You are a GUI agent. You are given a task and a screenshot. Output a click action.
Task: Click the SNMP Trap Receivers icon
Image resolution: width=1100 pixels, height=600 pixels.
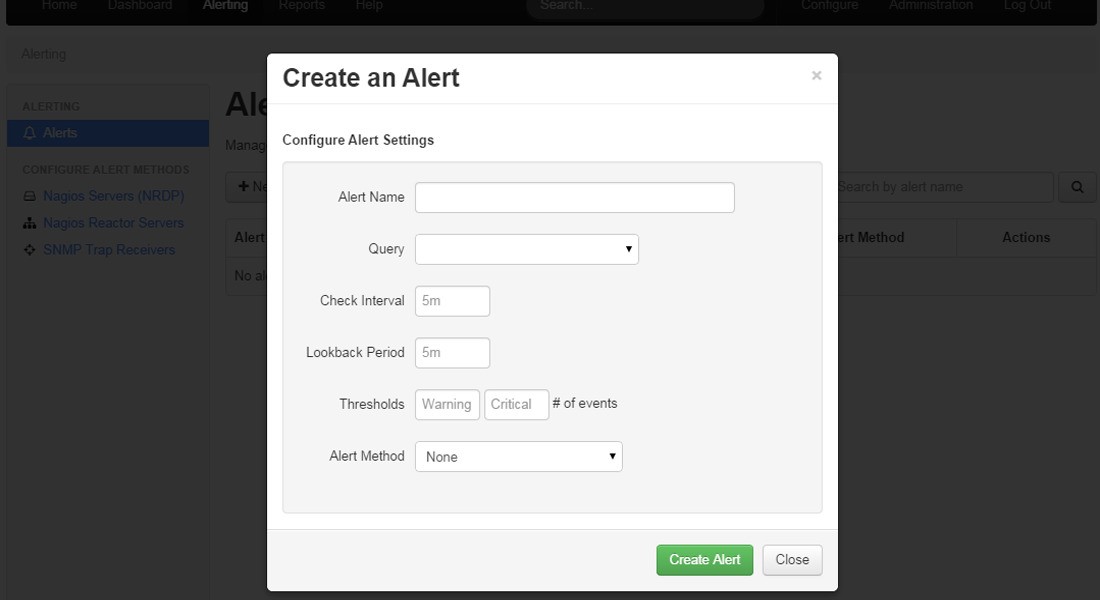pyautogui.click(x=30, y=250)
